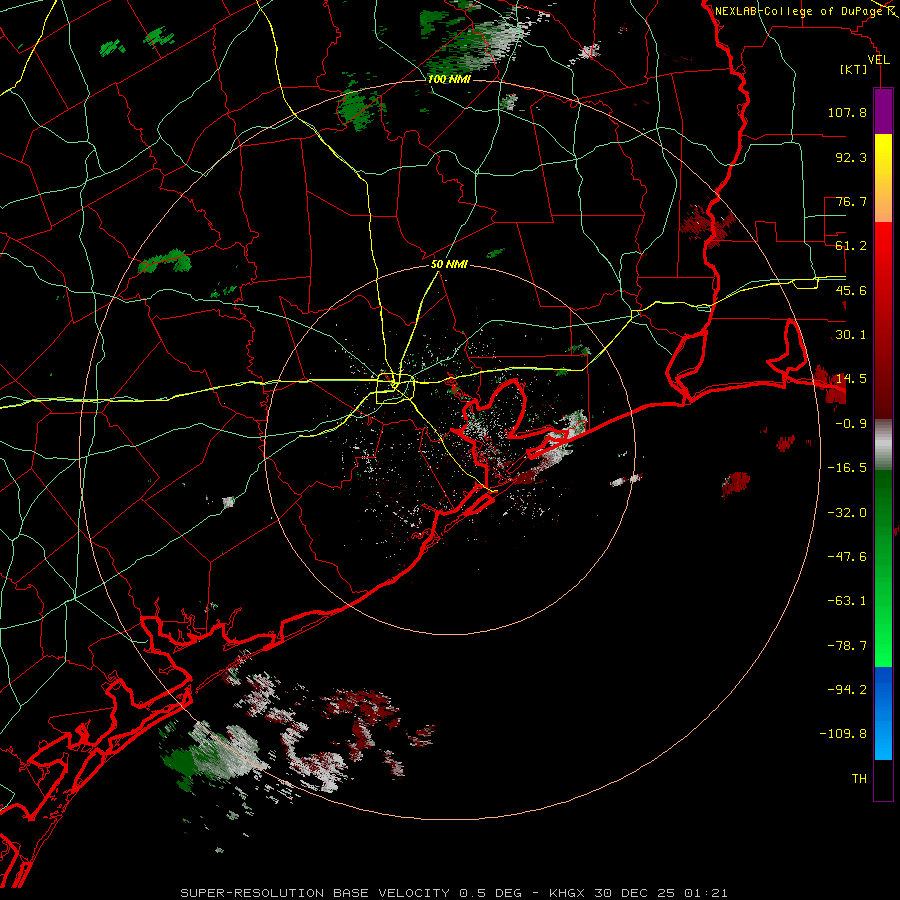The width and height of the screenshot is (900, 900).
Task: Click the -16.5 velocity scale value
Action: [x=847, y=468]
